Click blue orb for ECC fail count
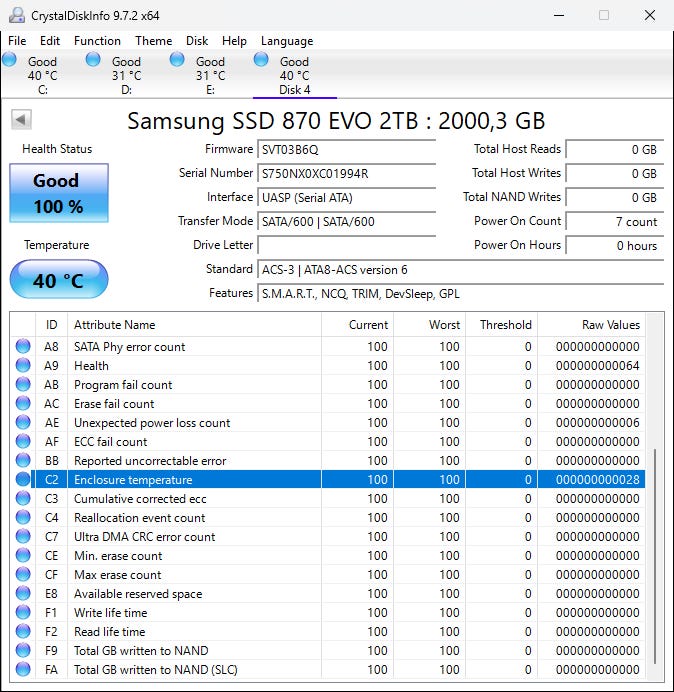The image size is (674, 692). 23,441
